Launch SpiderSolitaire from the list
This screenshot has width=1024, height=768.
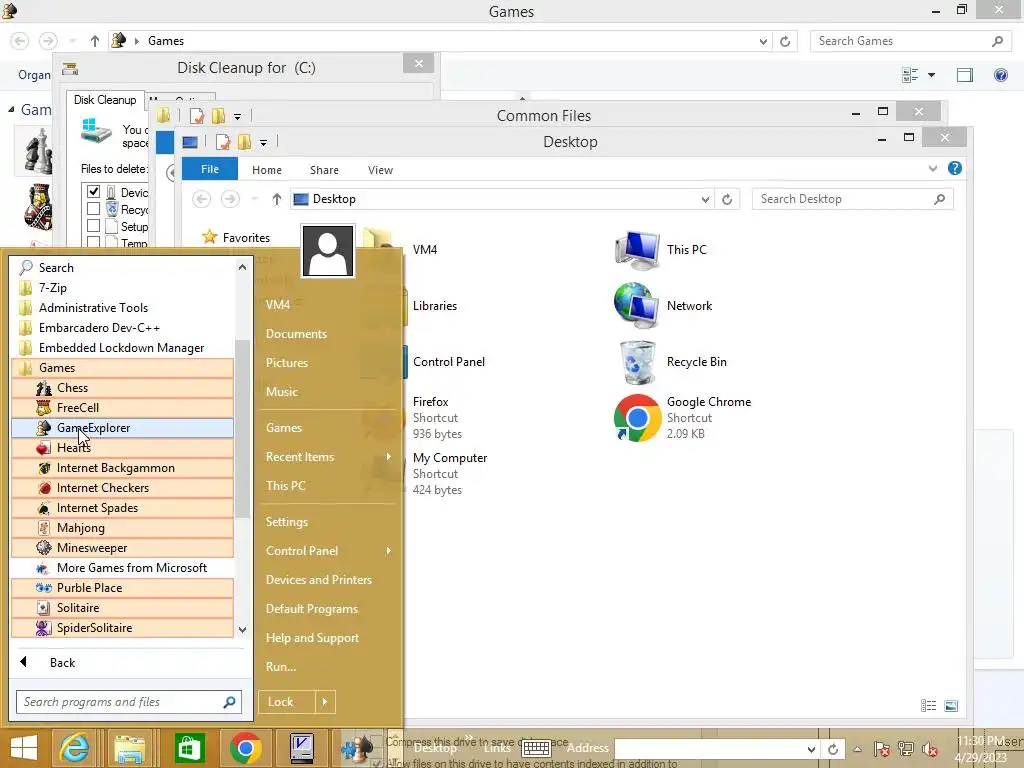click(x=122, y=628)
